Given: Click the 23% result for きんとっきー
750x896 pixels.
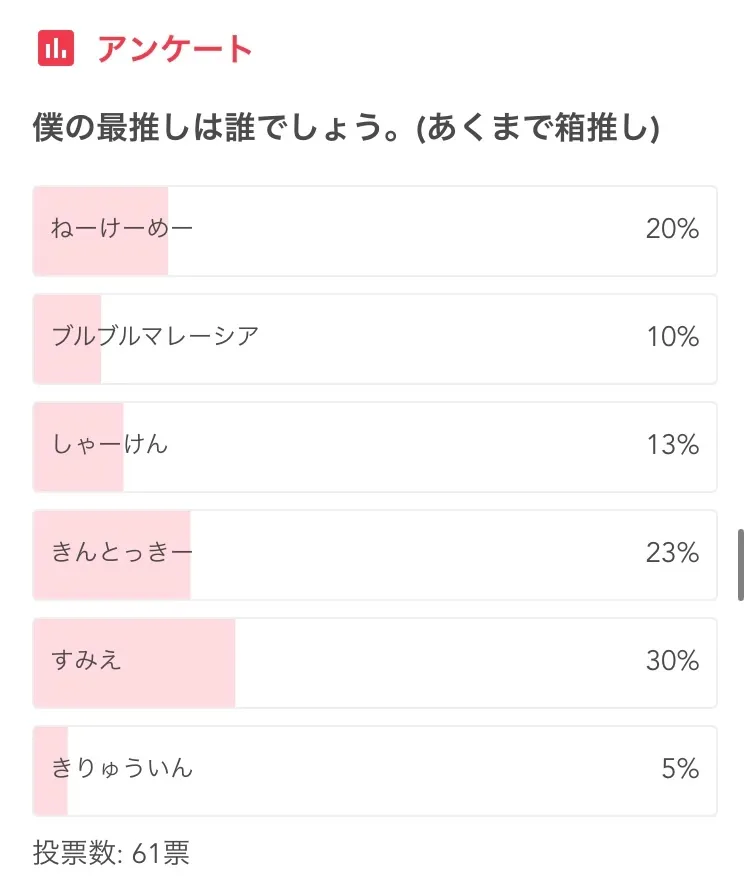Looking at the screenshot, I should pos(672,552).
